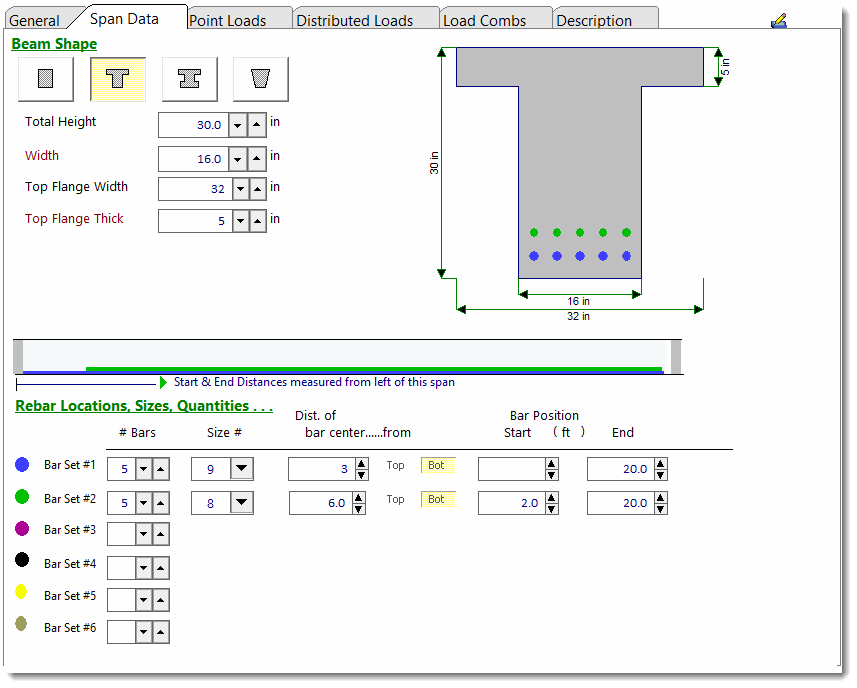Increase number of bars for Bar Set #3
The image size is (857, 688).
pyautogui.click(x=161, y=535)
